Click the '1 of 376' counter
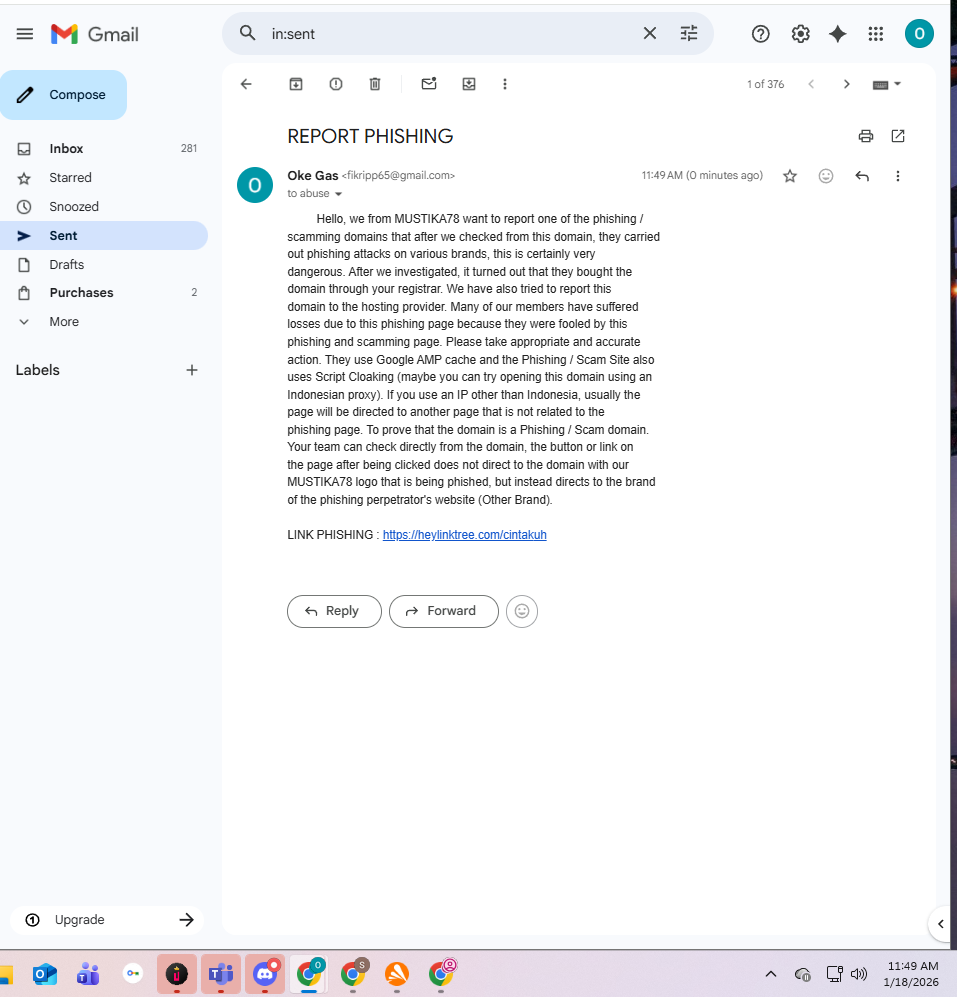This screenshot has width=957, height=997. (766, 84)
